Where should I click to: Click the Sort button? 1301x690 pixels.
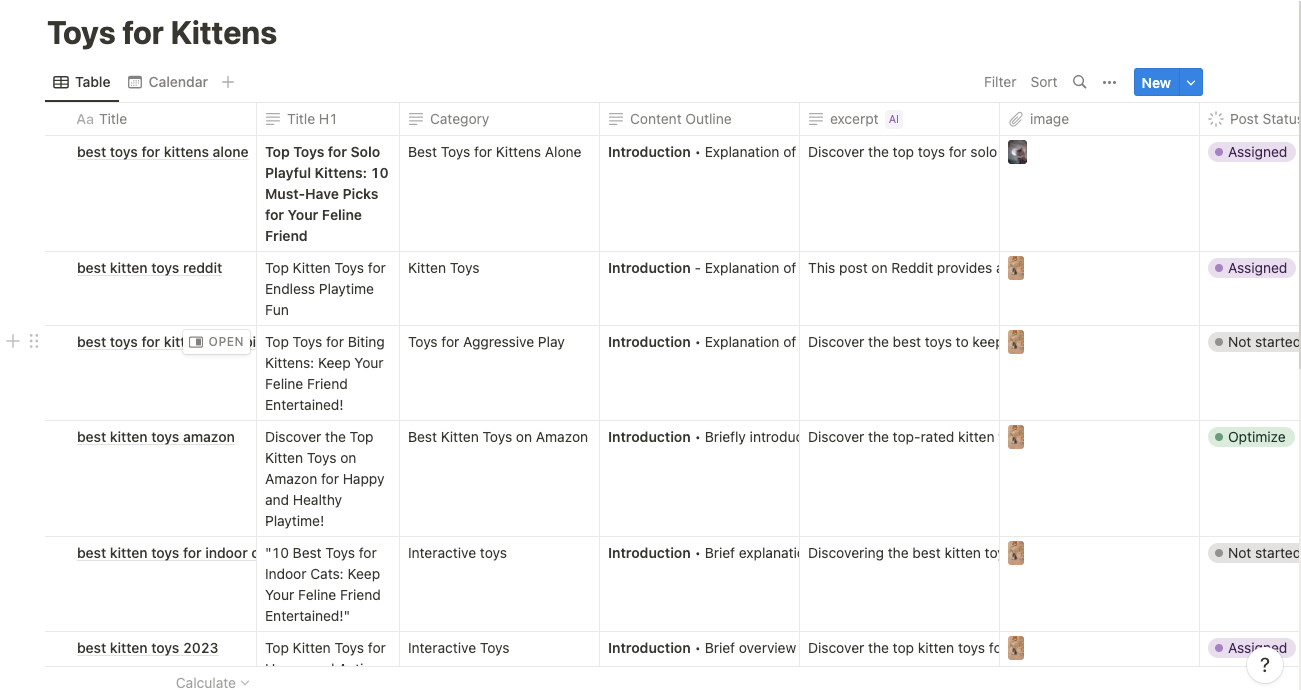(x=1043, y=82)
